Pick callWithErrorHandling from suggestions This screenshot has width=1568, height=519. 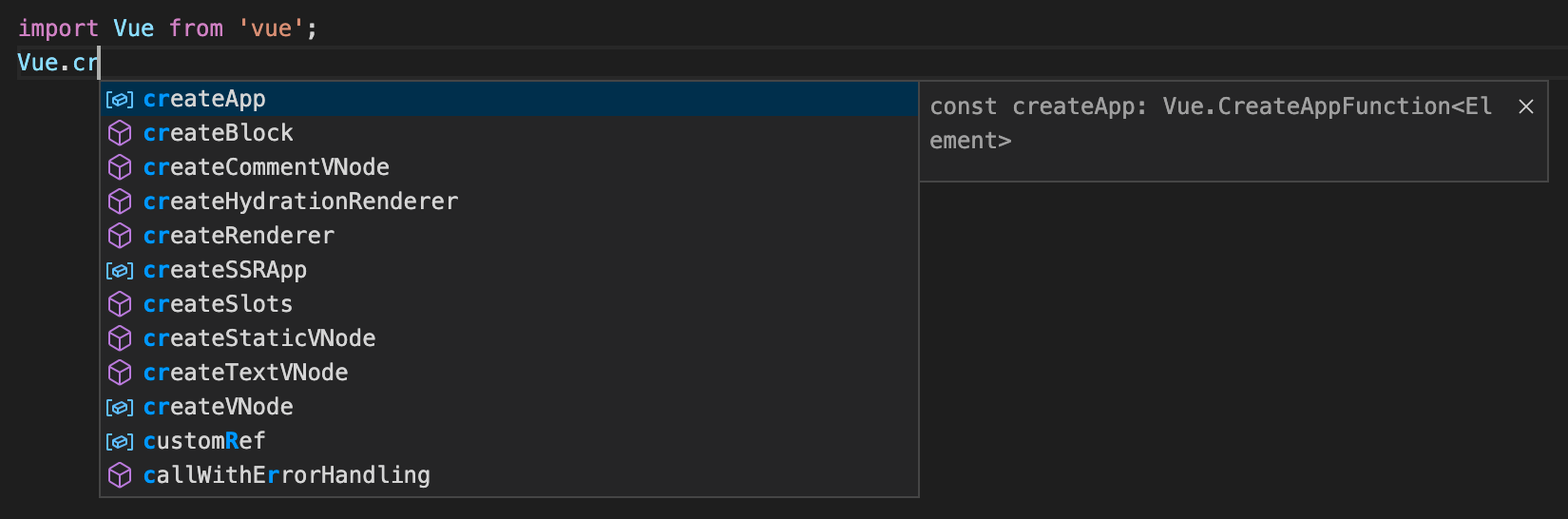509,475
